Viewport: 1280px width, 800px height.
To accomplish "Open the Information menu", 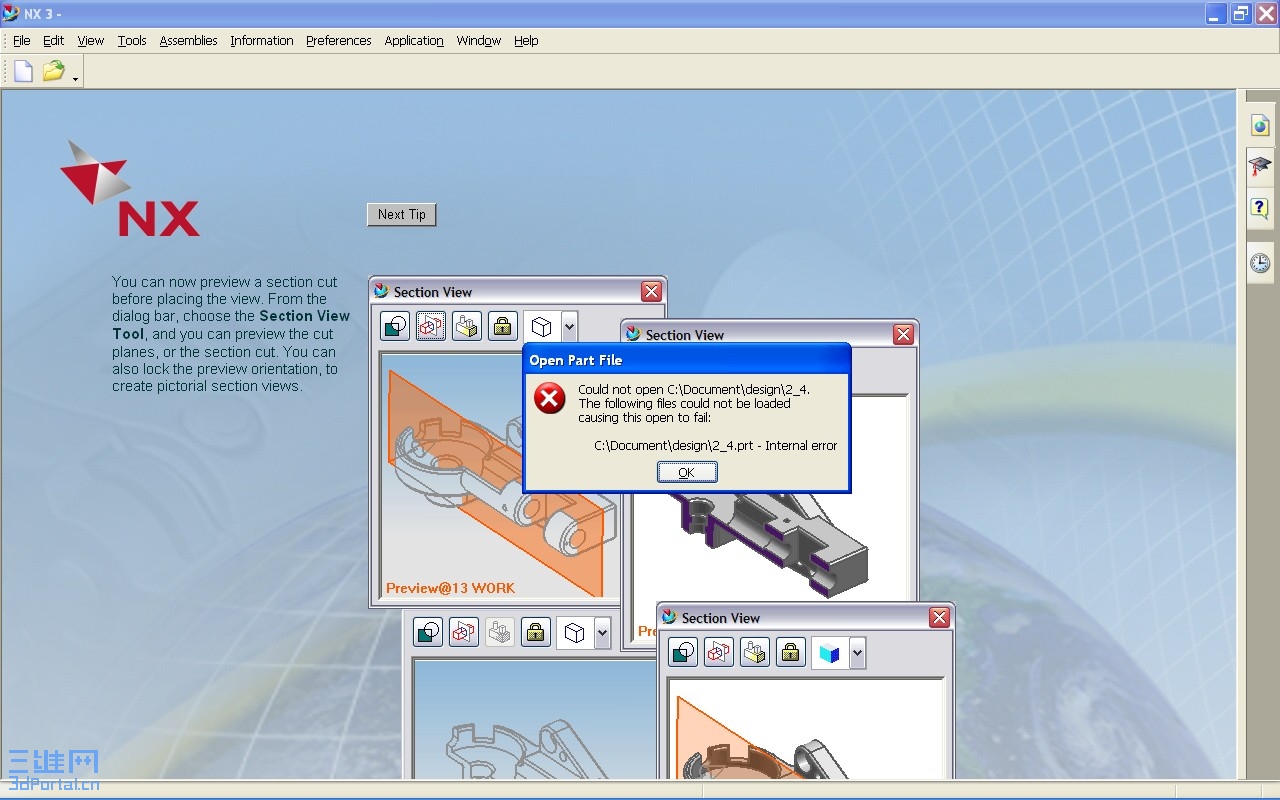I will click(x=261, y=41).
